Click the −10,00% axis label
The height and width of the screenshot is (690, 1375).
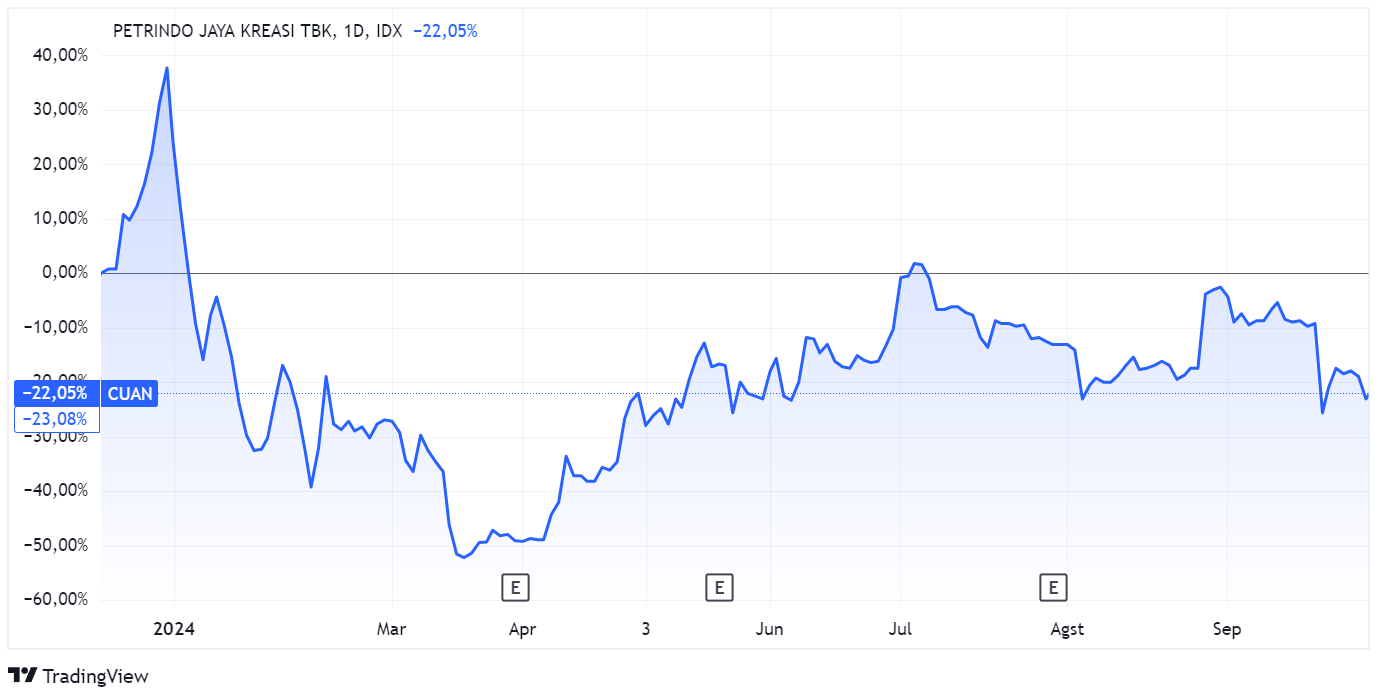pos(57,328)
